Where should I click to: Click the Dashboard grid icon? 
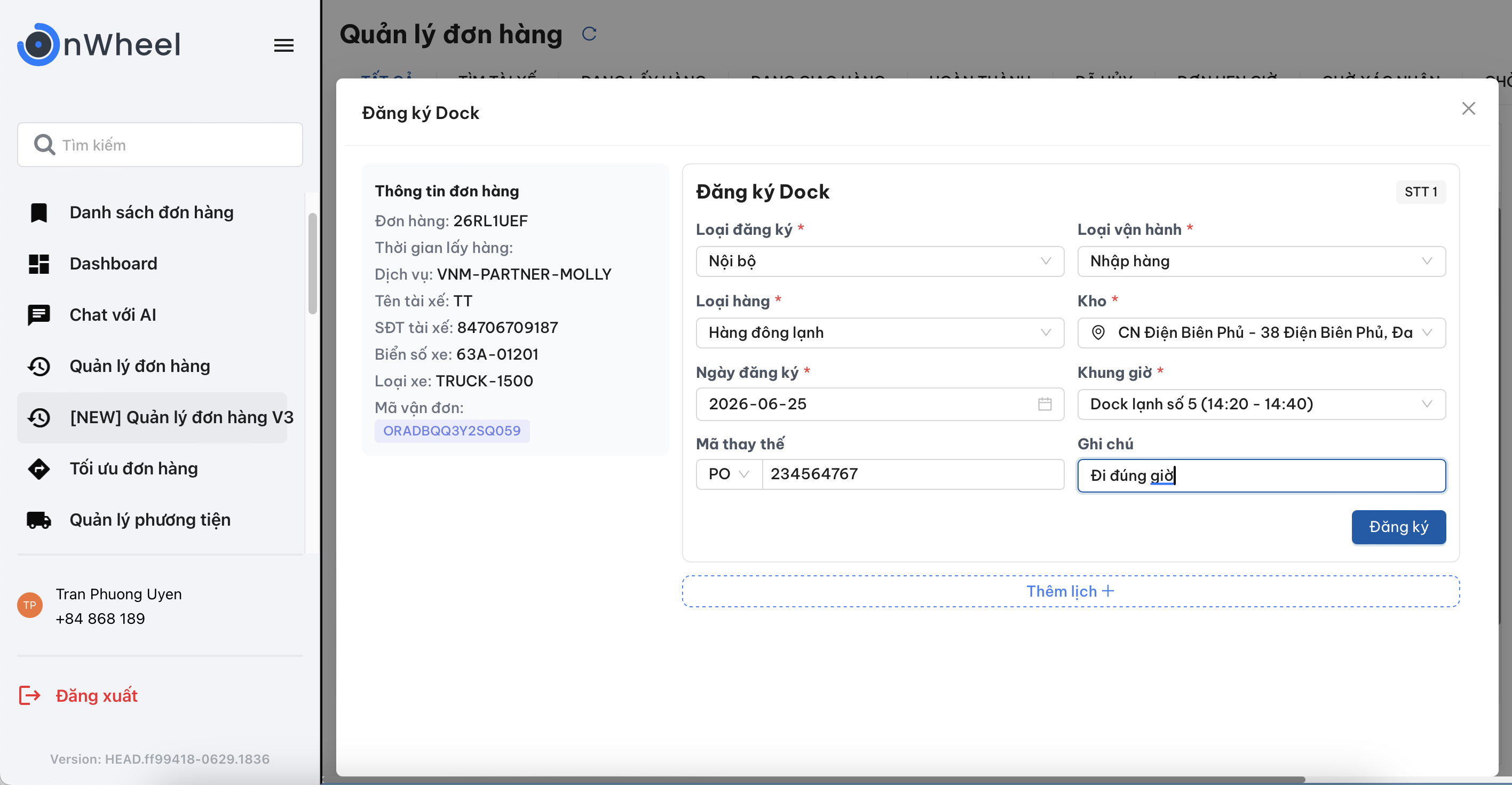pos(39,264)
